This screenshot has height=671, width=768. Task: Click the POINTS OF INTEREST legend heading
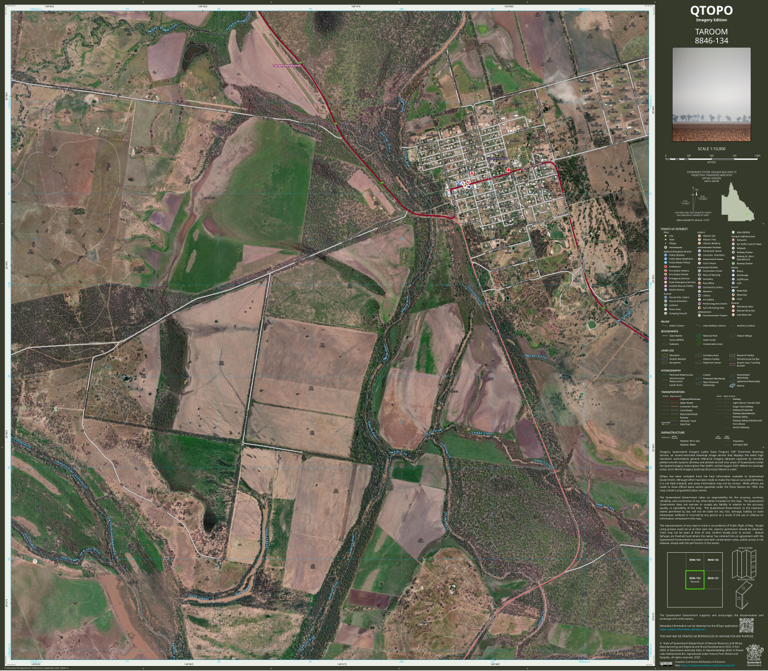click(x=674, y=229)
